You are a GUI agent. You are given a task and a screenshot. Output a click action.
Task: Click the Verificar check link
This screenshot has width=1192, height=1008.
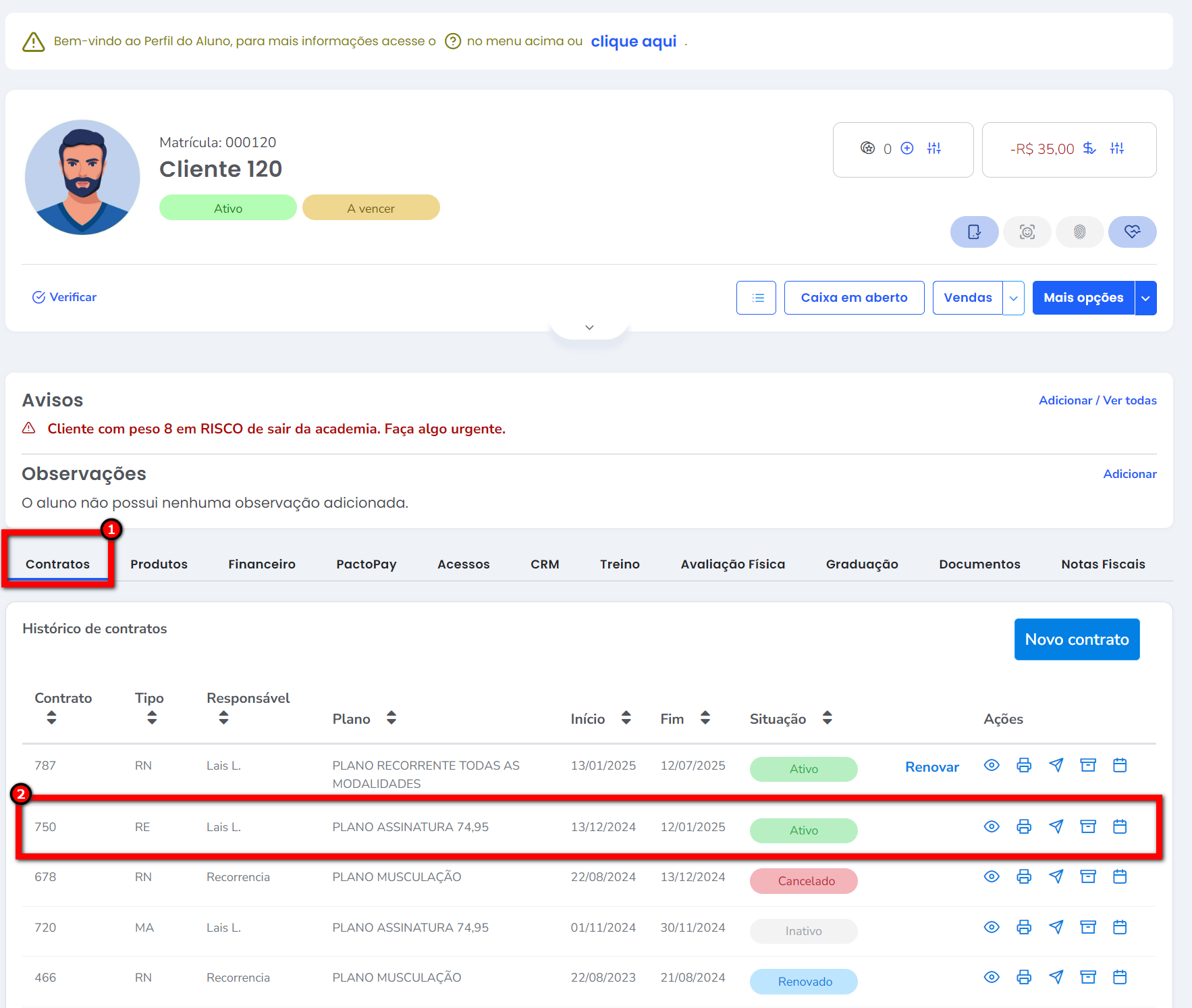(65, 297)
